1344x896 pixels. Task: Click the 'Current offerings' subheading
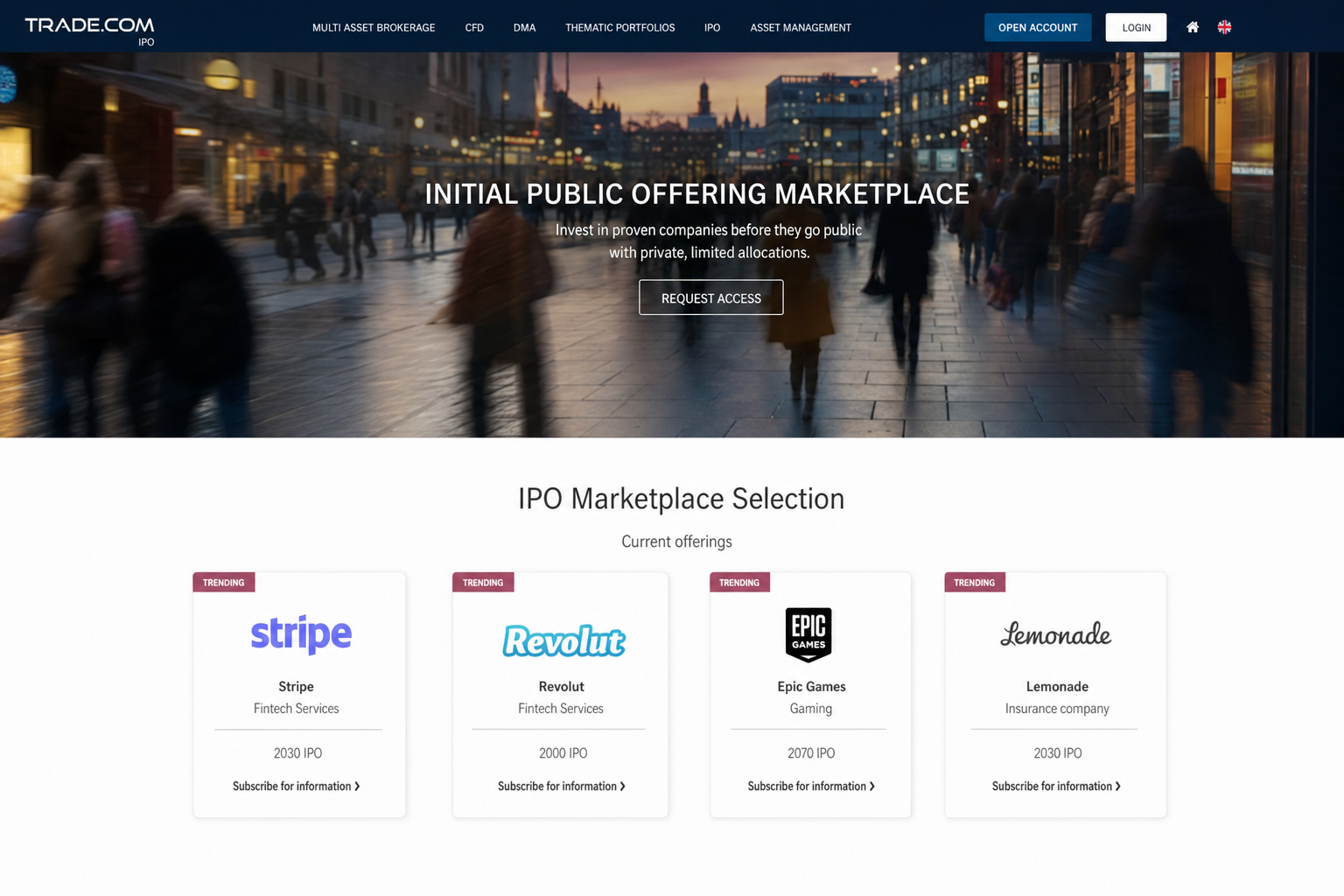[x=676, y=542]
